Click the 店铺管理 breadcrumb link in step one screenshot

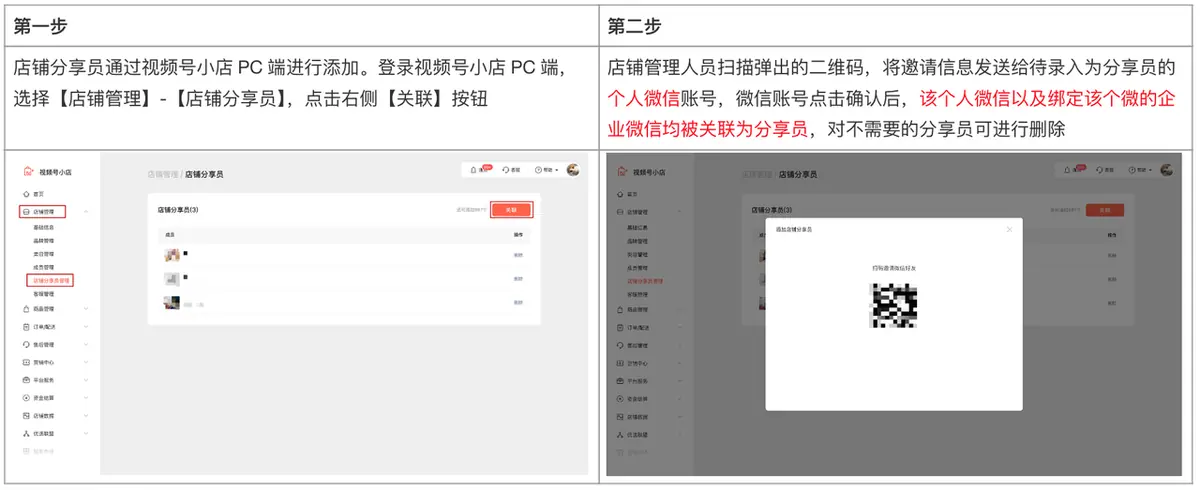163,174
